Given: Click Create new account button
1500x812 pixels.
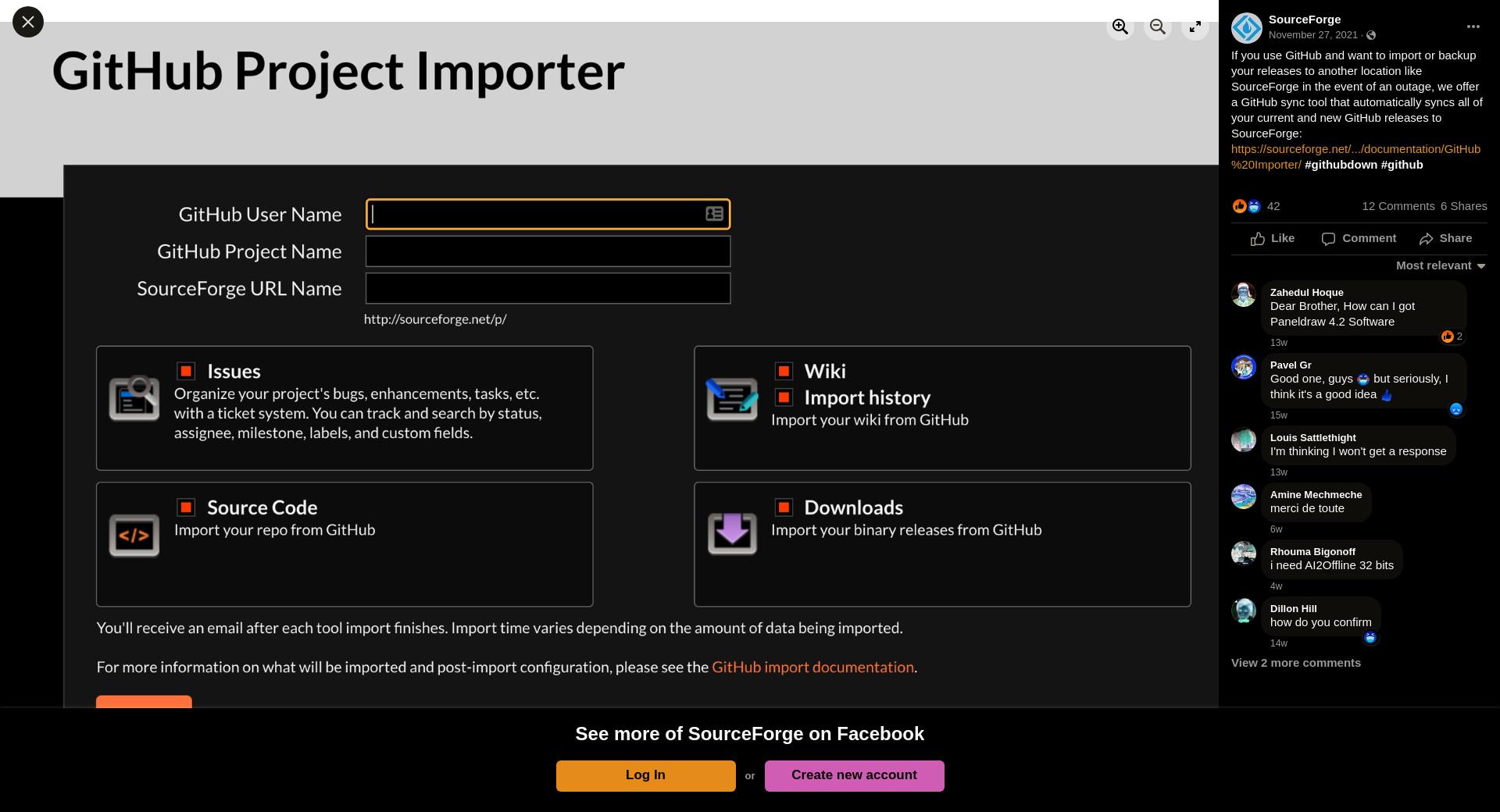Looking at the screenshot, I should pyautogui.click(x=854, y=776).
